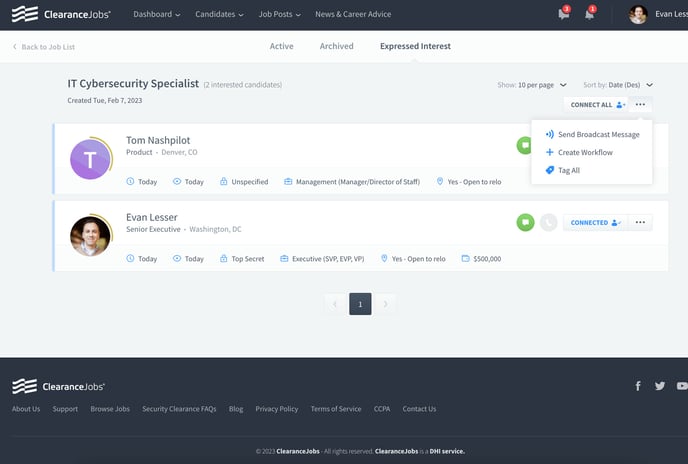Screen dimensions: 688x464
Task: Click the eye icon in Evan Lesser row
Action: [x=177, y=259]
